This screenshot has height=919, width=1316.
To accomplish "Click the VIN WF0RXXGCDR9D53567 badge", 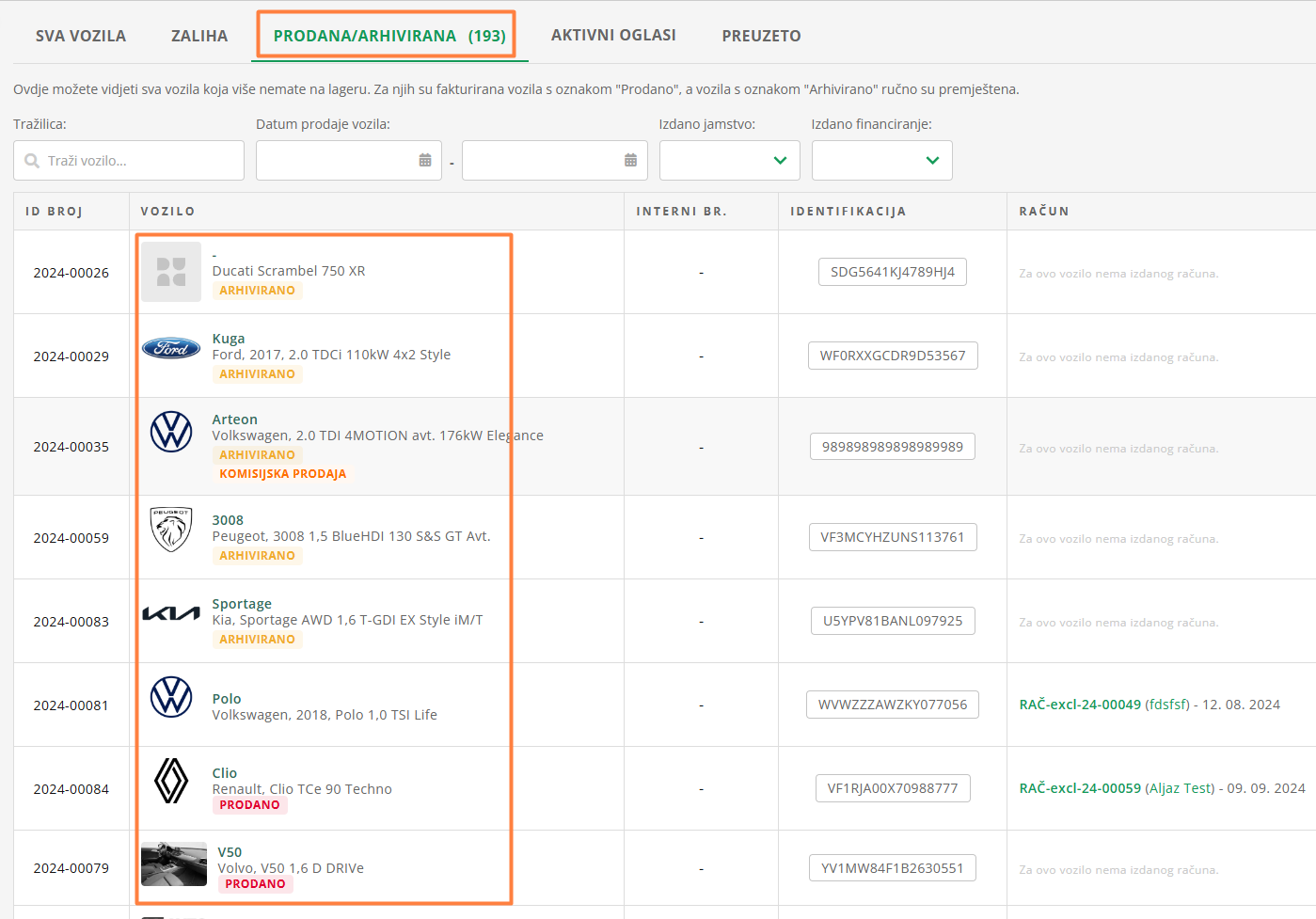I will click(893, 356).
